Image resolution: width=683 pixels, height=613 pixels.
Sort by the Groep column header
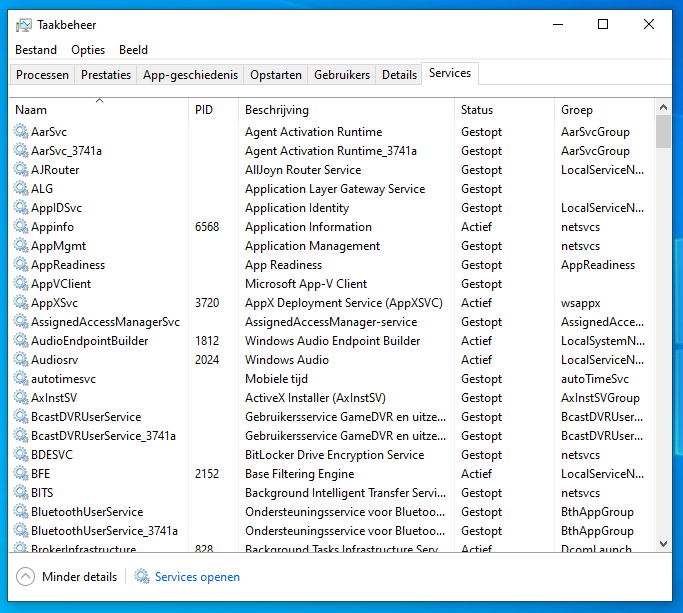pyautogui.click(x=577, y=110)
